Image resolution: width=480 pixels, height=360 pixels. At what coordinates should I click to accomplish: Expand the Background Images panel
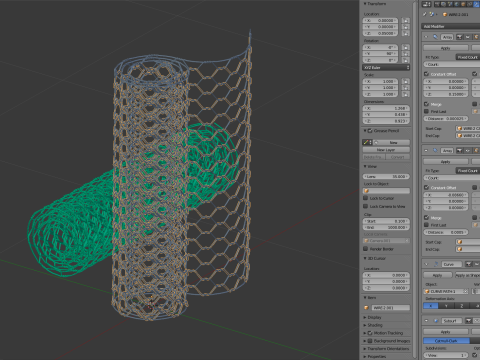[x=365, y=341]
